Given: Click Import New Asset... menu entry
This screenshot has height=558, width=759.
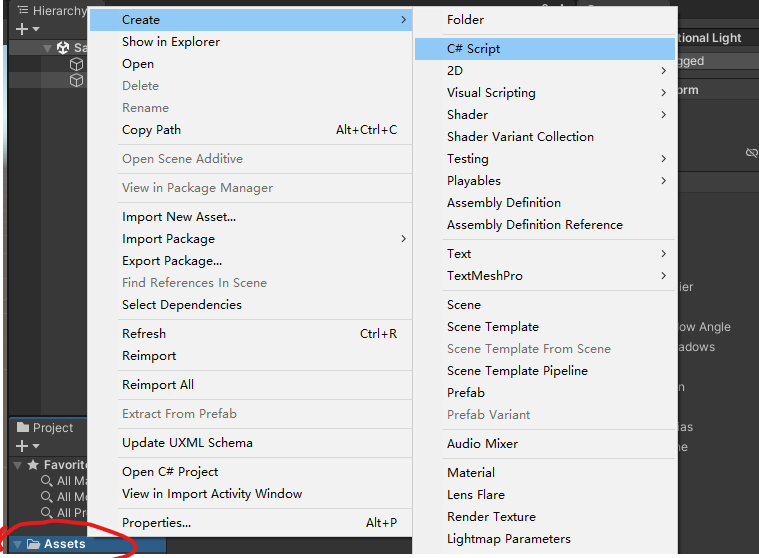Looking at the screenshot, I should 251,217.
